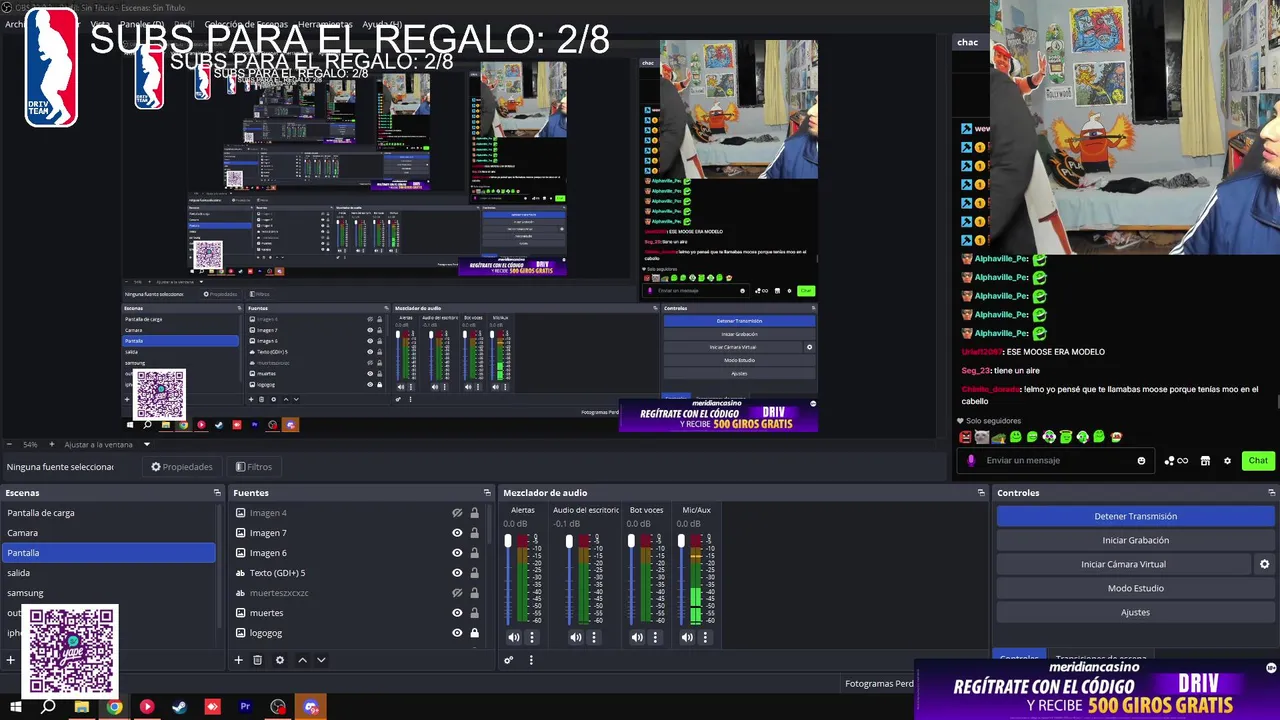The width and height of the screenshot is (1280, 720).
Task: Open Ajustar a la ventana dropdown
Action: pos(106,445)
